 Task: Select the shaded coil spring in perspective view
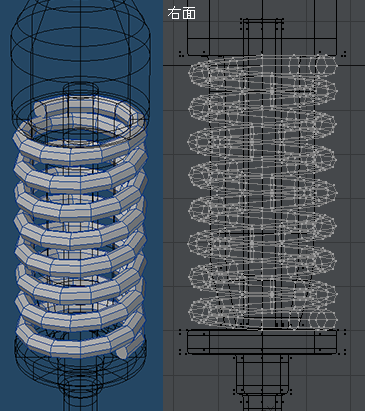[x=80, y=227]
